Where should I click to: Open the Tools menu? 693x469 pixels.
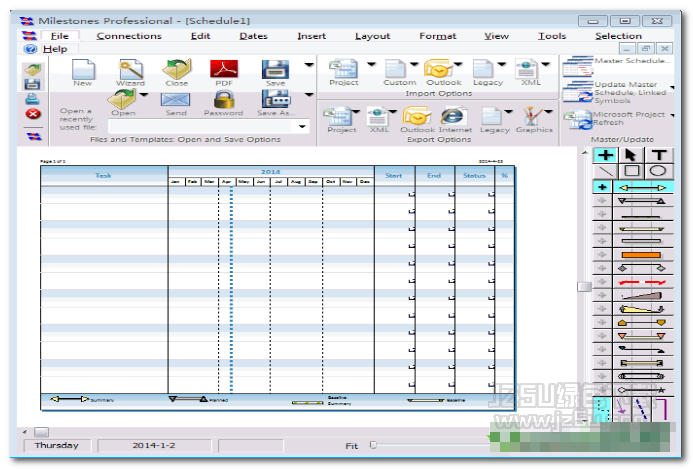[x=552, y=36]
